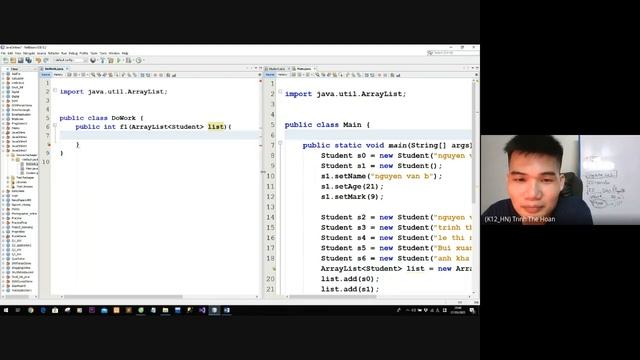Open the Refactor menu
The height and width of the screenshot is (360, 640).
[x=53, y=53]
